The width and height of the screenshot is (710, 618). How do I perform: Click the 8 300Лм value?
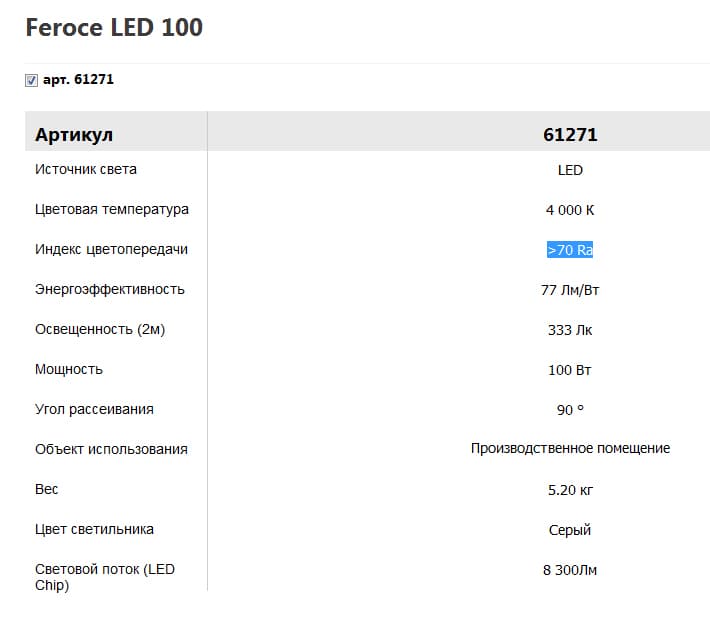pyautogui.click(x=570, y=570)
